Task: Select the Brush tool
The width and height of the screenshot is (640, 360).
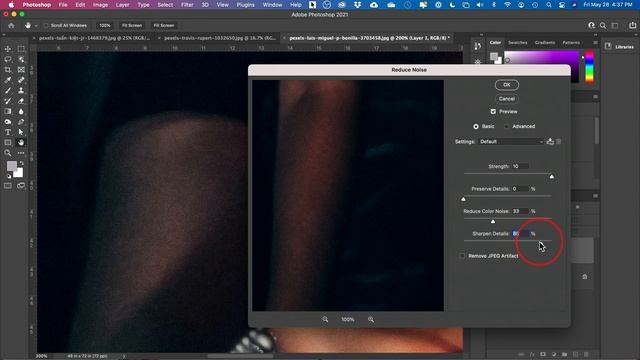Action: click(x=8, y=91)
